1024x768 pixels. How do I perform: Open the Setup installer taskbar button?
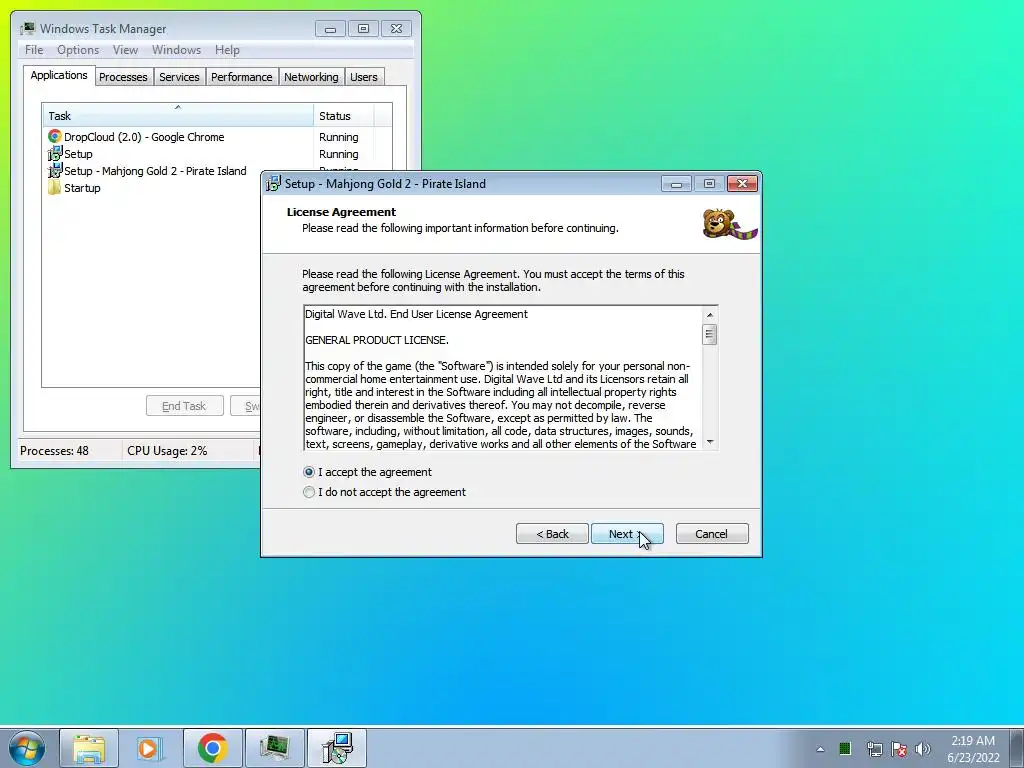coord(336,748)
